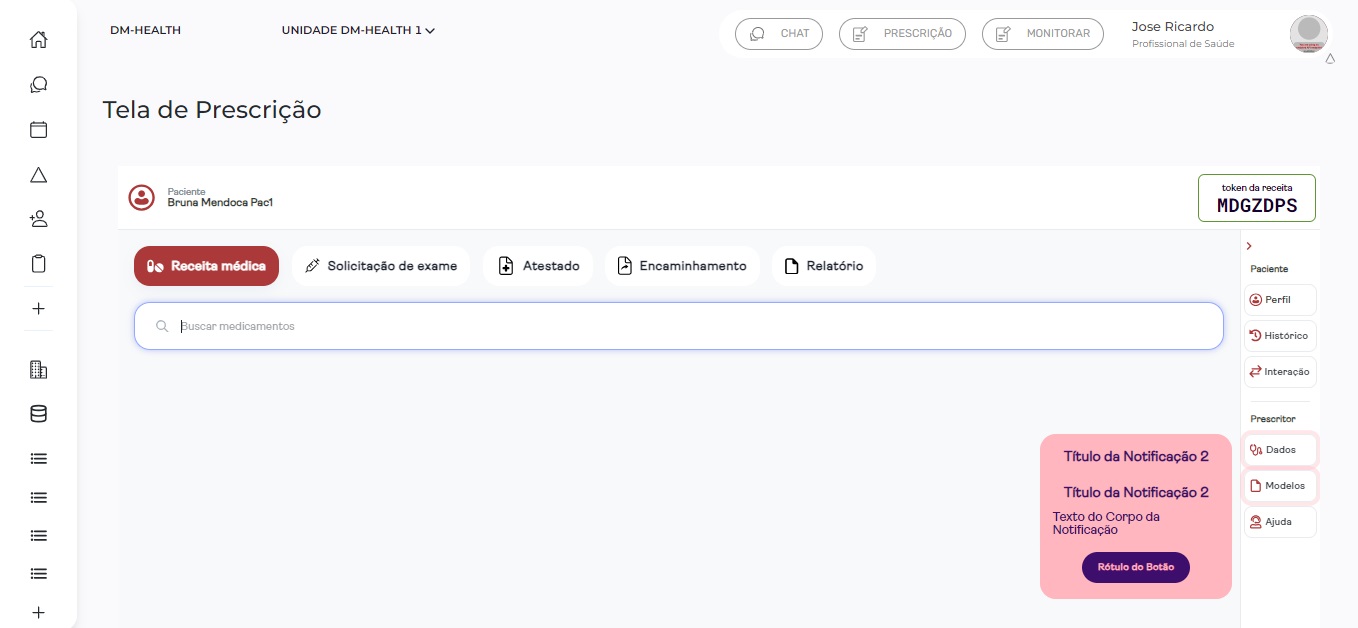
Task: Go to Home in the left sidebar
Action: (38, 40)
